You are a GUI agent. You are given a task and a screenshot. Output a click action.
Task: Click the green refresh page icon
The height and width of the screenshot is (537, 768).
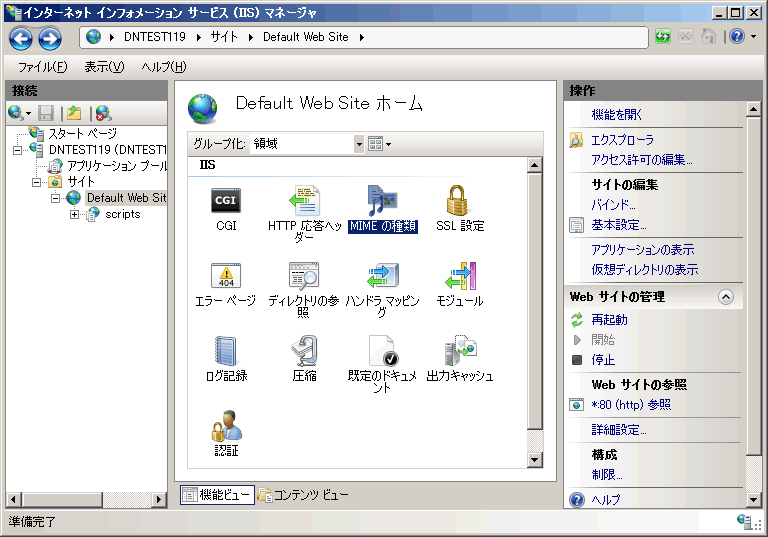[x=662, y=36]
